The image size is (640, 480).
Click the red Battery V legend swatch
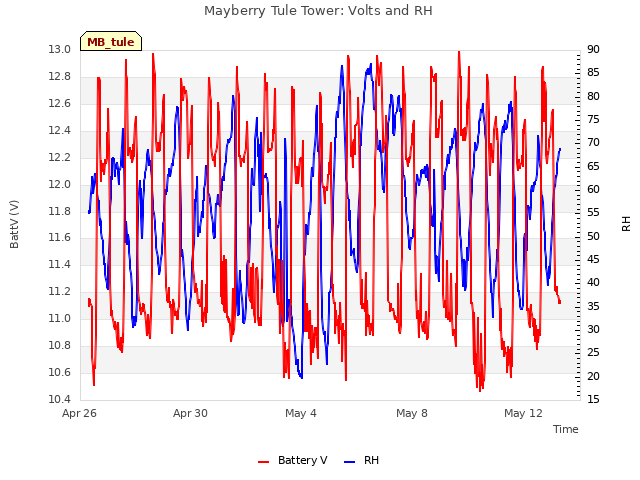click(264, 462)
